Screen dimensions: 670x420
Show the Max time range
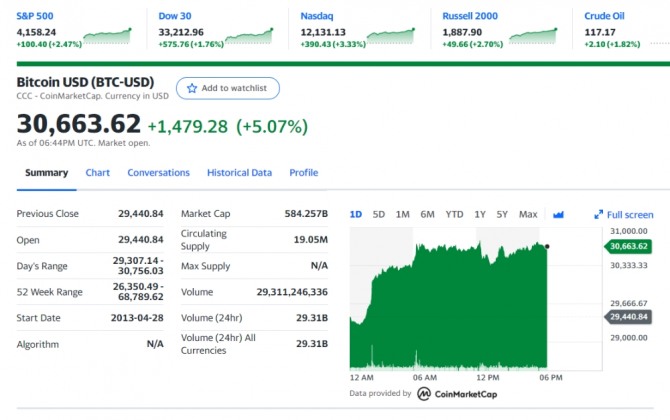[528, 214]
